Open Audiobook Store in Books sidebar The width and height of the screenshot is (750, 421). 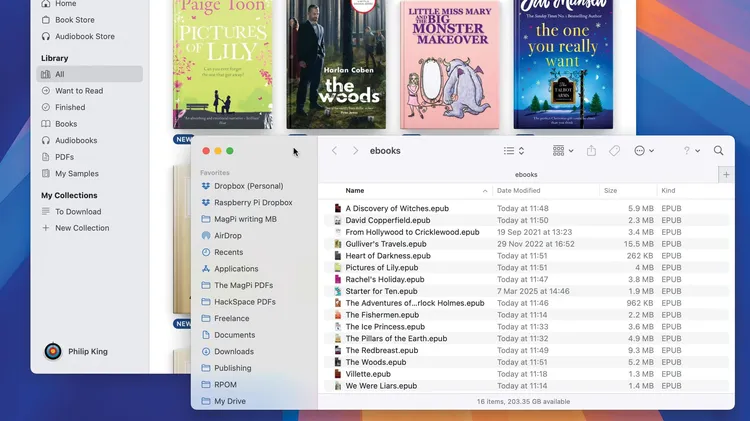pos(78,36)
